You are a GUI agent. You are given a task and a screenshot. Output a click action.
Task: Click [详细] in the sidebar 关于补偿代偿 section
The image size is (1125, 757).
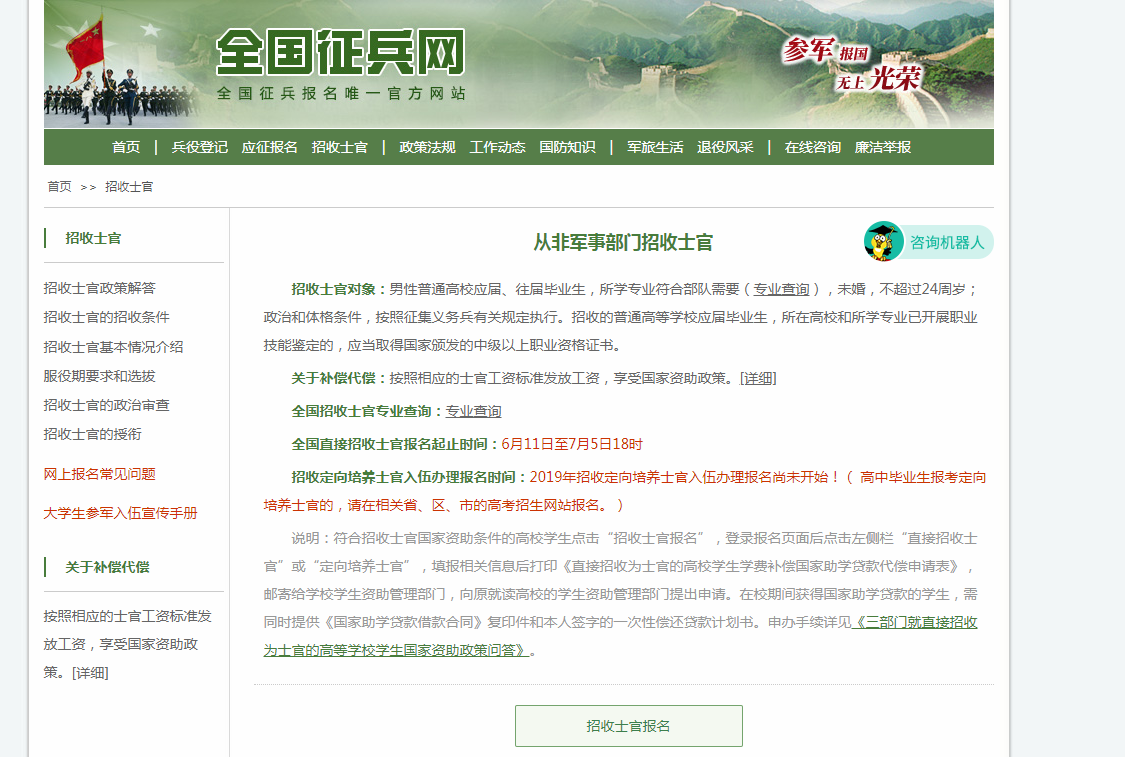click(x=90, y=672)
